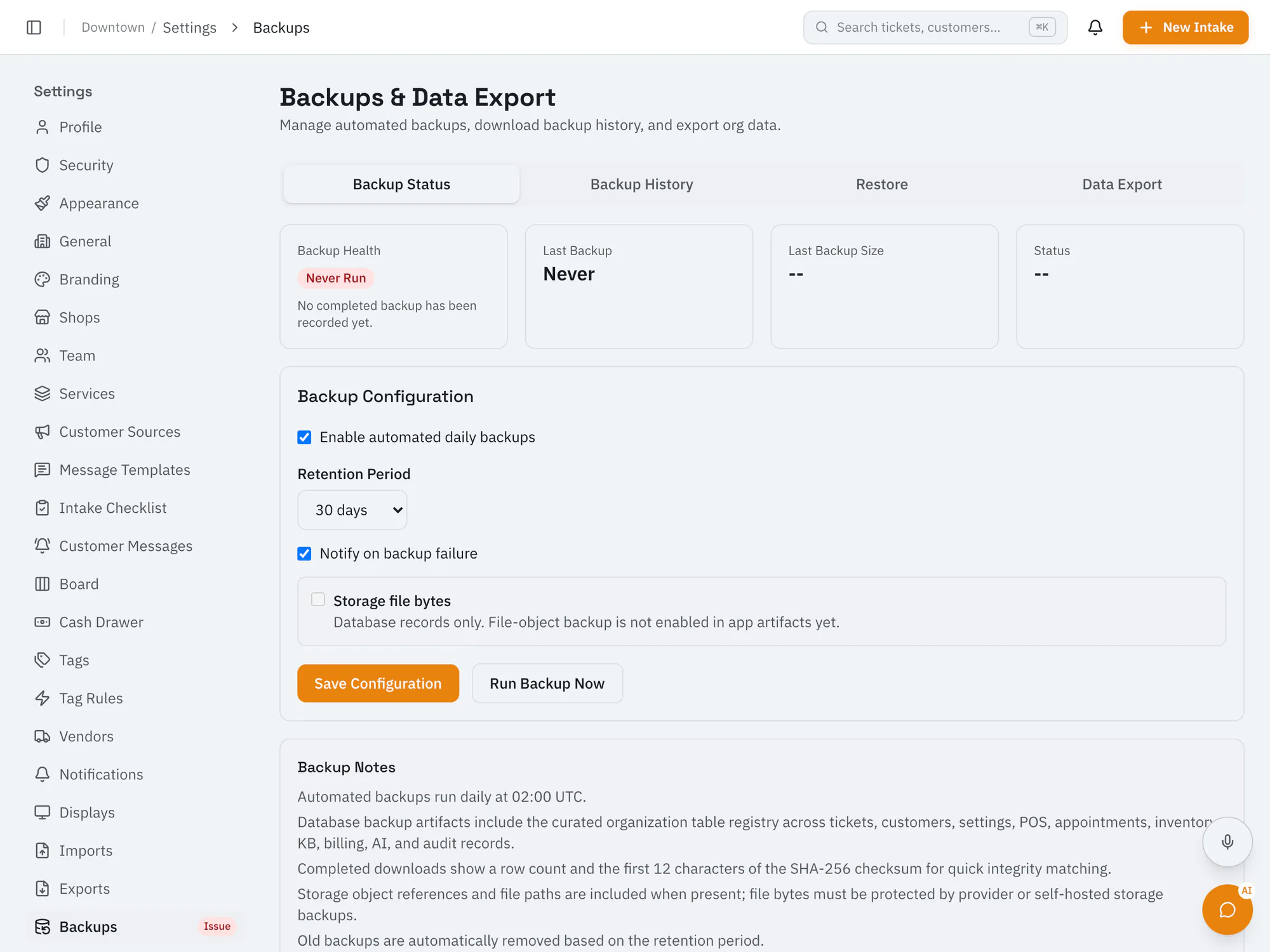Image resolution: width=1270 pixels, height=952 pixels.
Task: Click the Team people icon
Action: tap(43, 355)
